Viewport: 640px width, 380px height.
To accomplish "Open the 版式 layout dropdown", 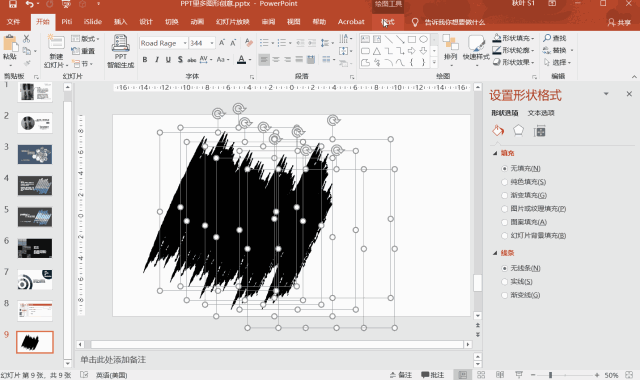I will pyautogui.click(x=85, y=39).
